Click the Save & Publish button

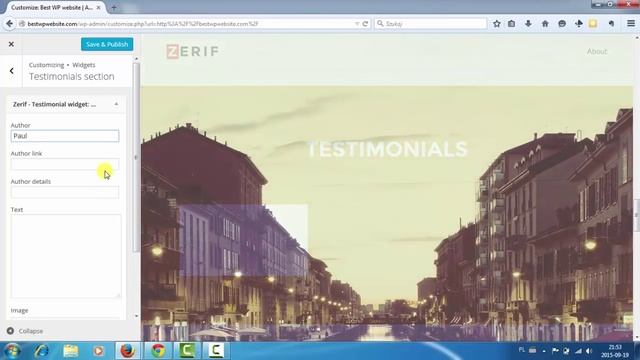pyautogui.click(x=107, y=44)
